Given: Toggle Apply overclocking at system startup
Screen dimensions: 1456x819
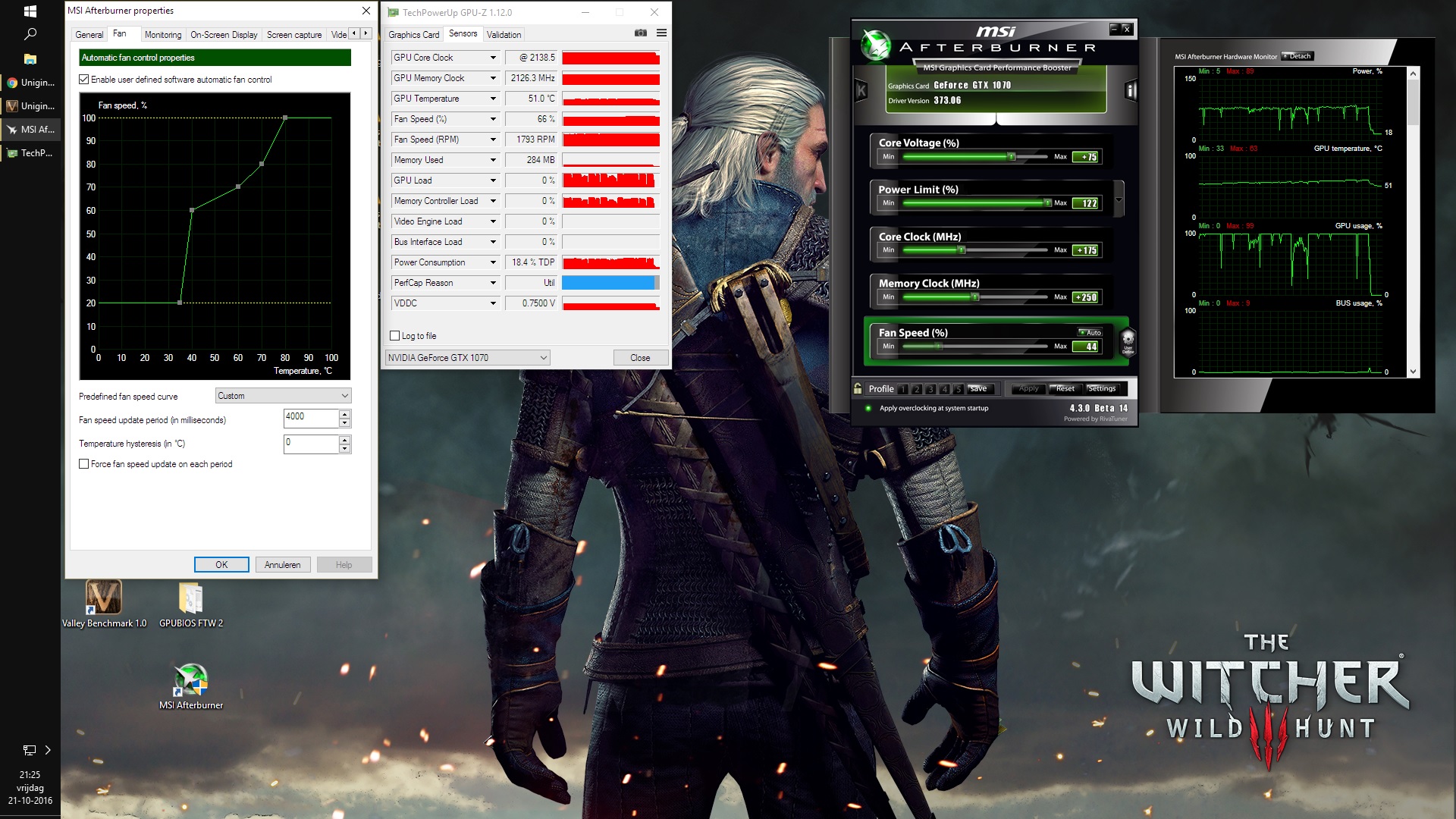Looking at the screenshot, I should [x=868, y=408].
